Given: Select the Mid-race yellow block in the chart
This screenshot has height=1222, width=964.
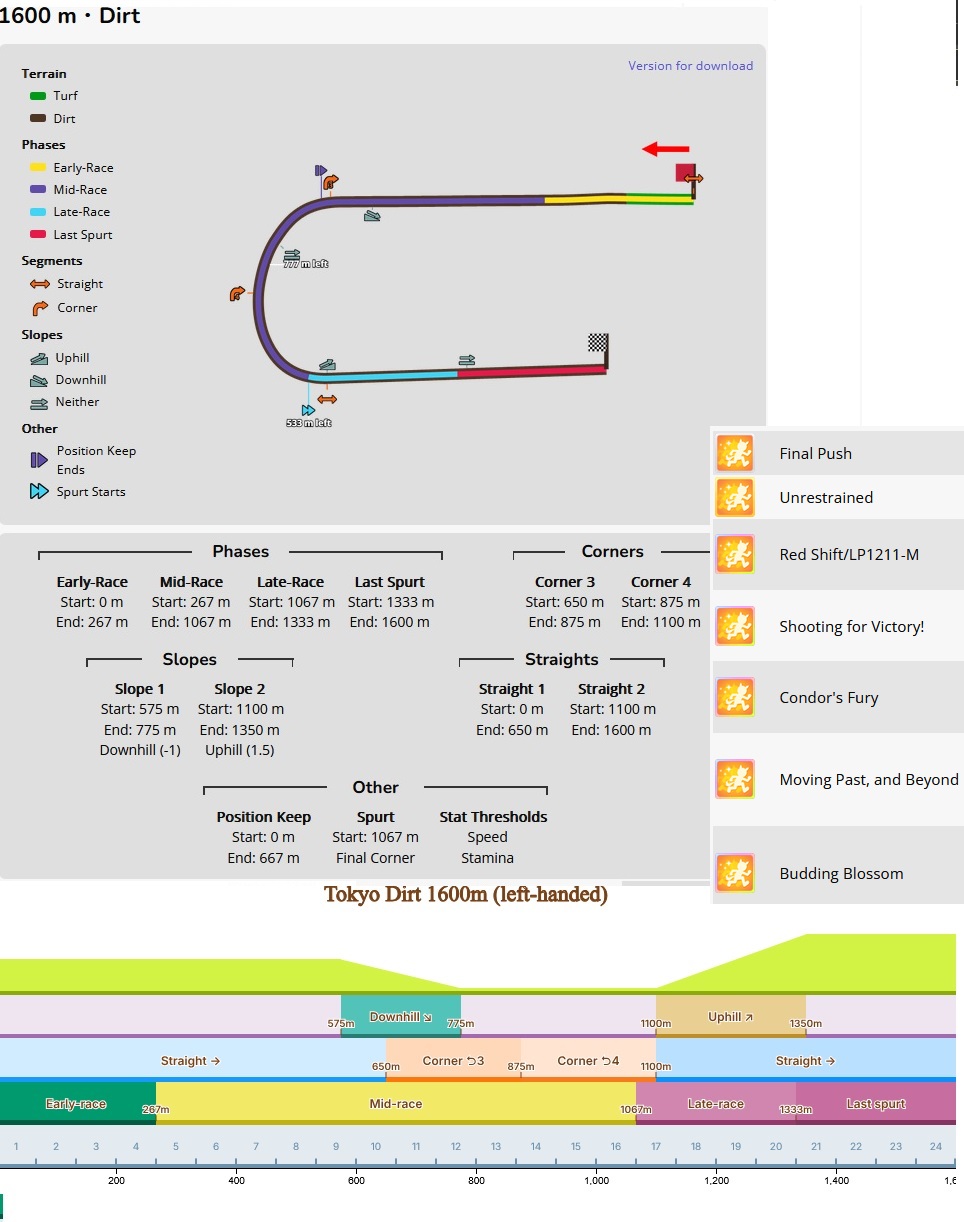Looking at the screenshot, I should (396, 1103).
